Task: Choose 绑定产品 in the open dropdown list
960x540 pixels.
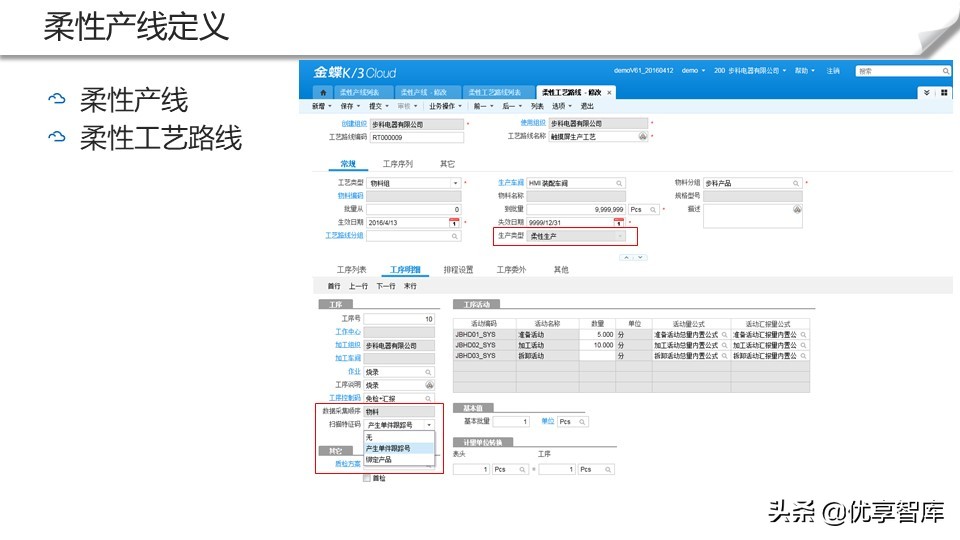Action: 399,460
